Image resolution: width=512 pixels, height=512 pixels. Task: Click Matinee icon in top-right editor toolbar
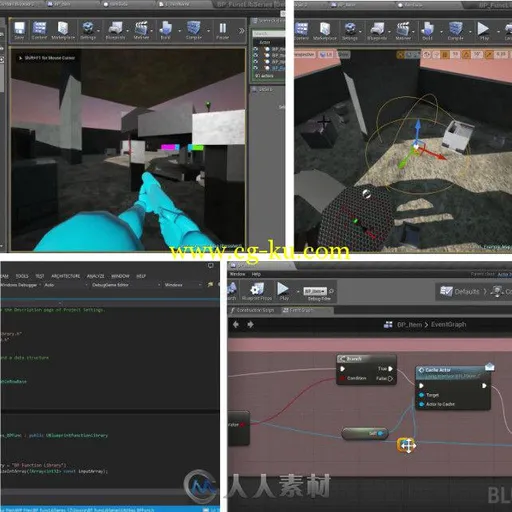coord(403,31)
